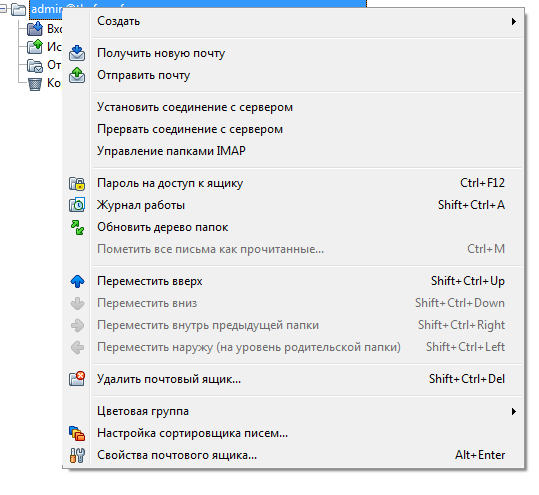Click the sorting office folders icon
The width and height of the screenshot is (539, 495).
point(77,433)
